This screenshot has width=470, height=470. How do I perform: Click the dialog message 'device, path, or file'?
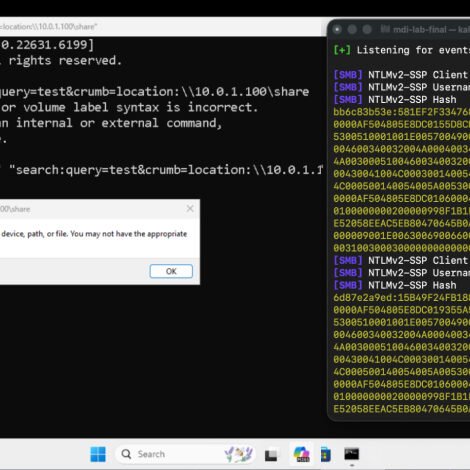click(94, 234)
